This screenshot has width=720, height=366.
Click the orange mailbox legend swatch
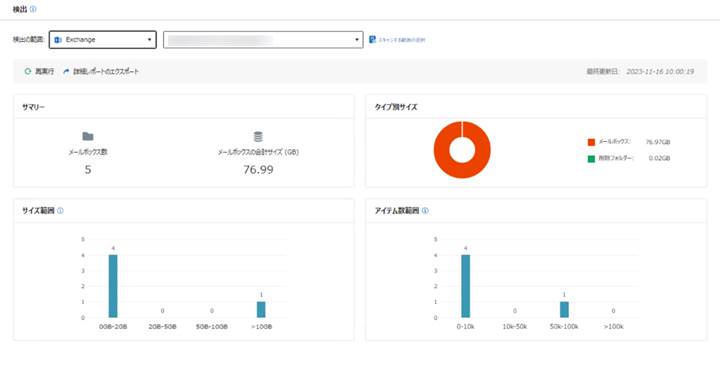591,142
